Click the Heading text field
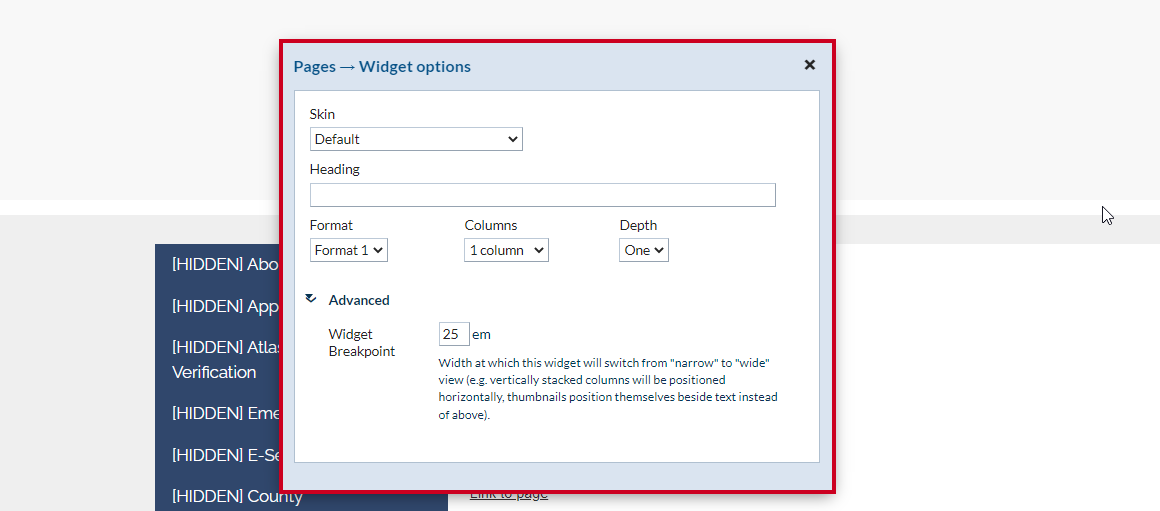1160x511 pixels. tap(542, 194)
